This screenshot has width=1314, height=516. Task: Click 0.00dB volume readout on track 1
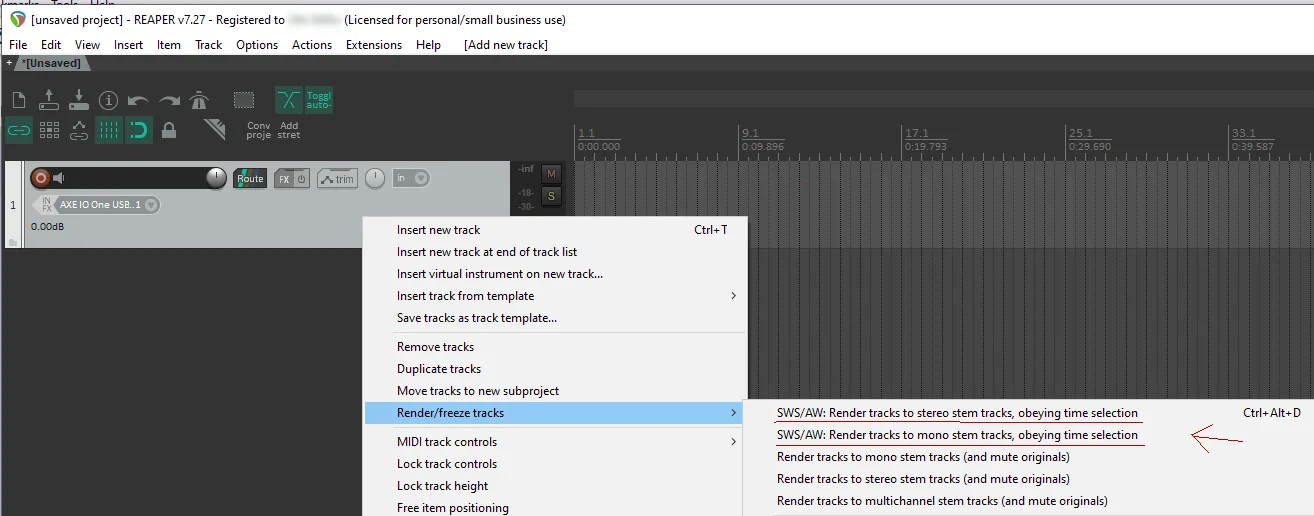(x=47, y=226)
